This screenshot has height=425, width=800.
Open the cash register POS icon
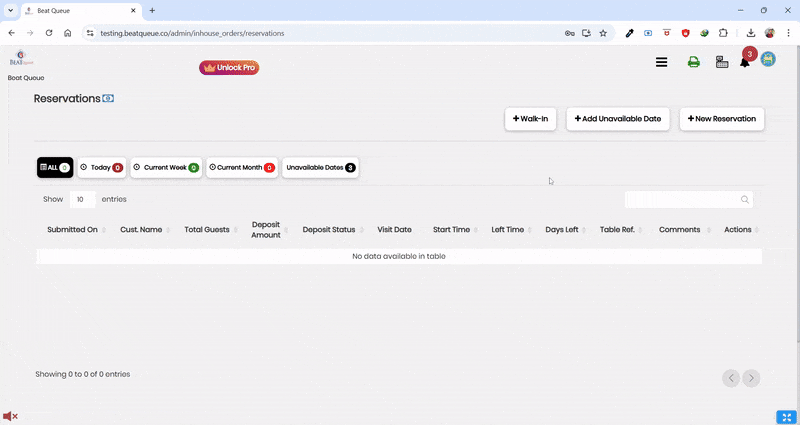721,62
